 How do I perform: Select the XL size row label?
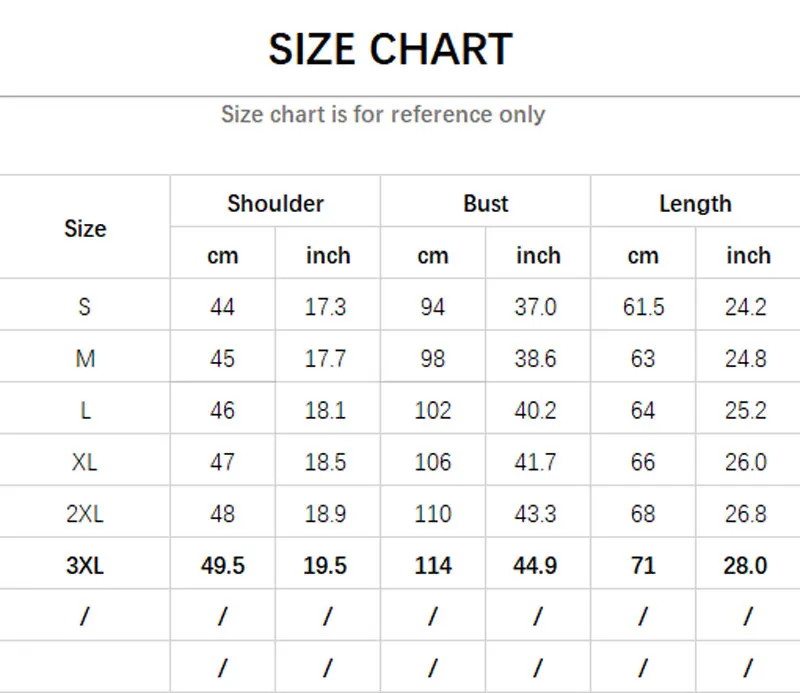[85, 462]
